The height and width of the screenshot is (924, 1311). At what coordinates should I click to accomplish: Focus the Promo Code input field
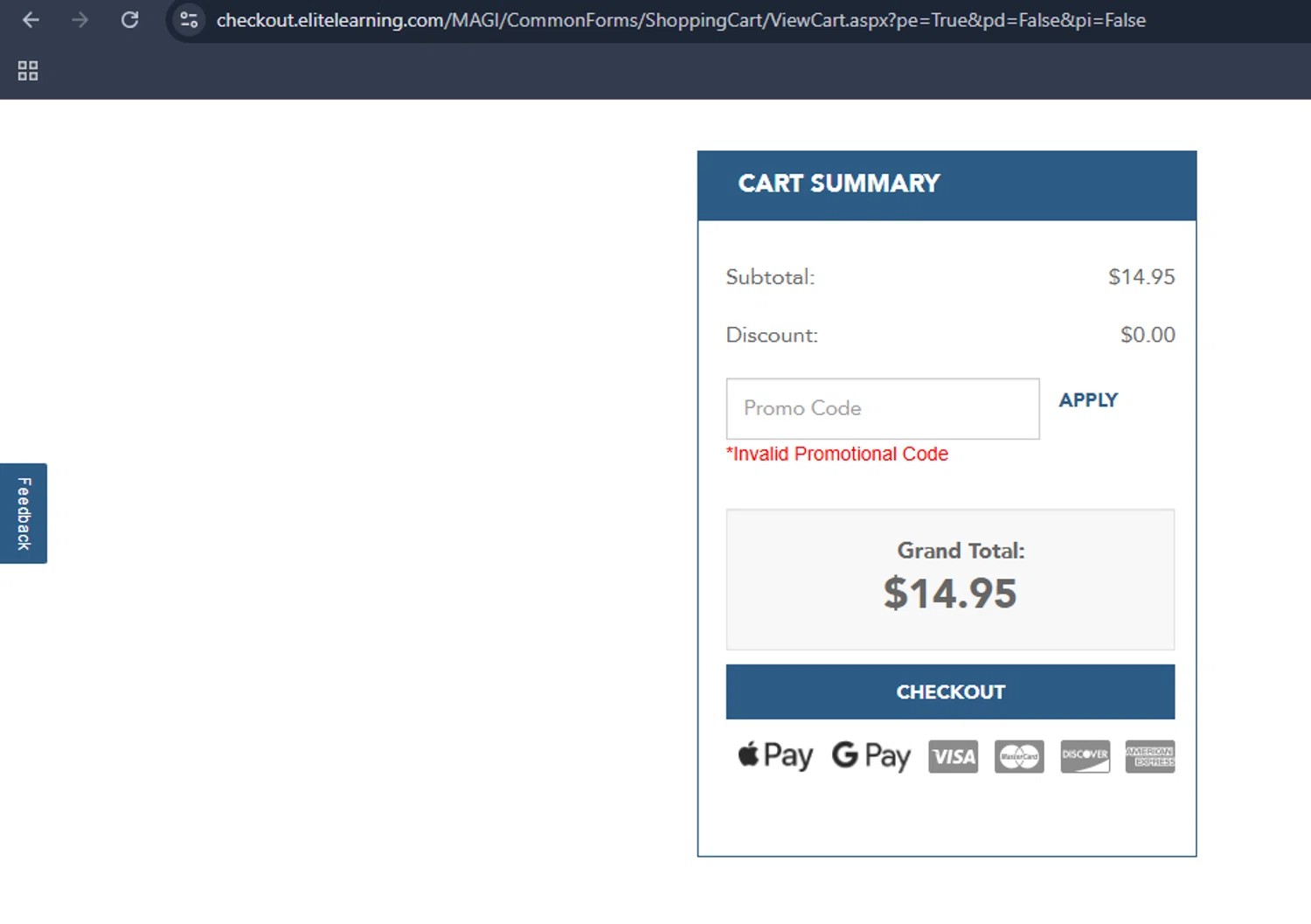pos(882,408)
